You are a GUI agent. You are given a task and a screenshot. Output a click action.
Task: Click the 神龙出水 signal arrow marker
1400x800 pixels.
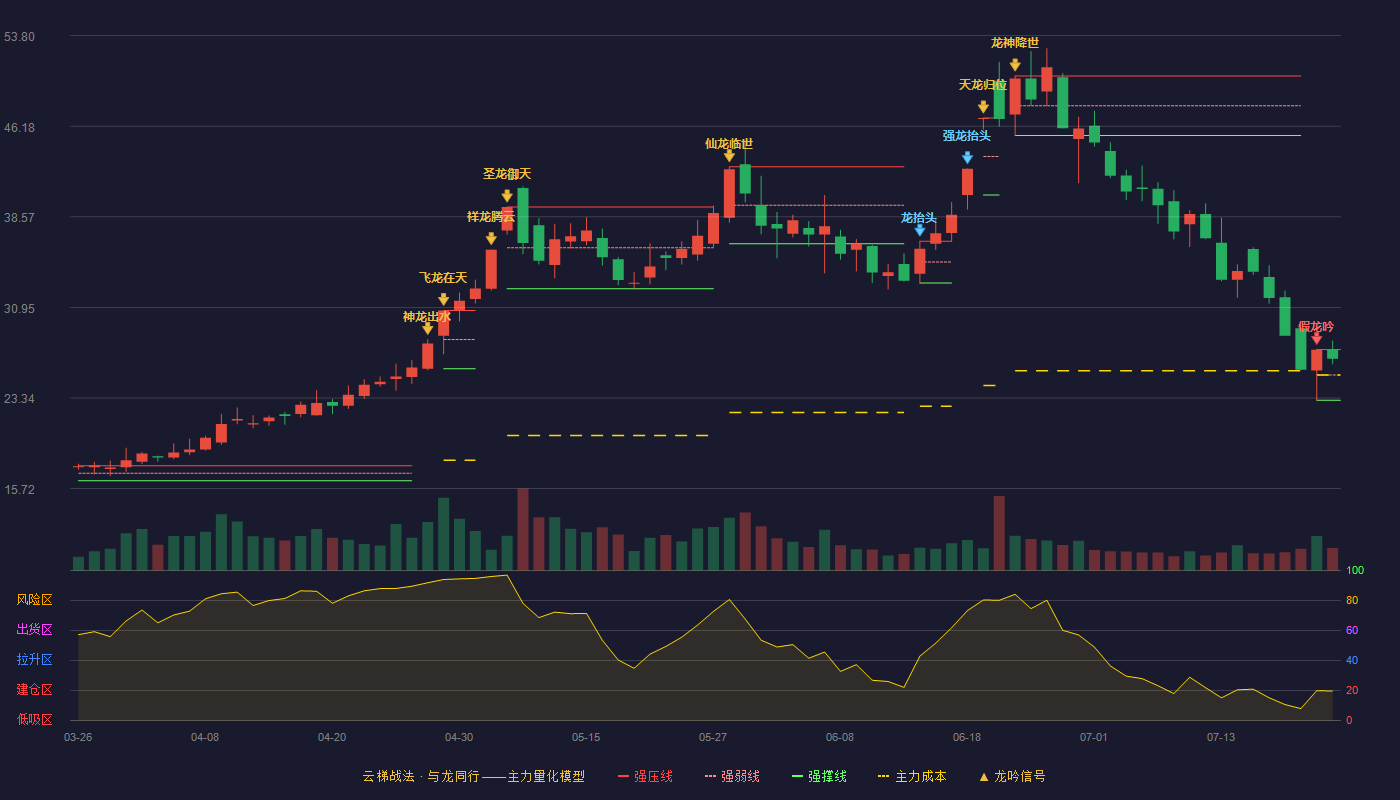428,328
